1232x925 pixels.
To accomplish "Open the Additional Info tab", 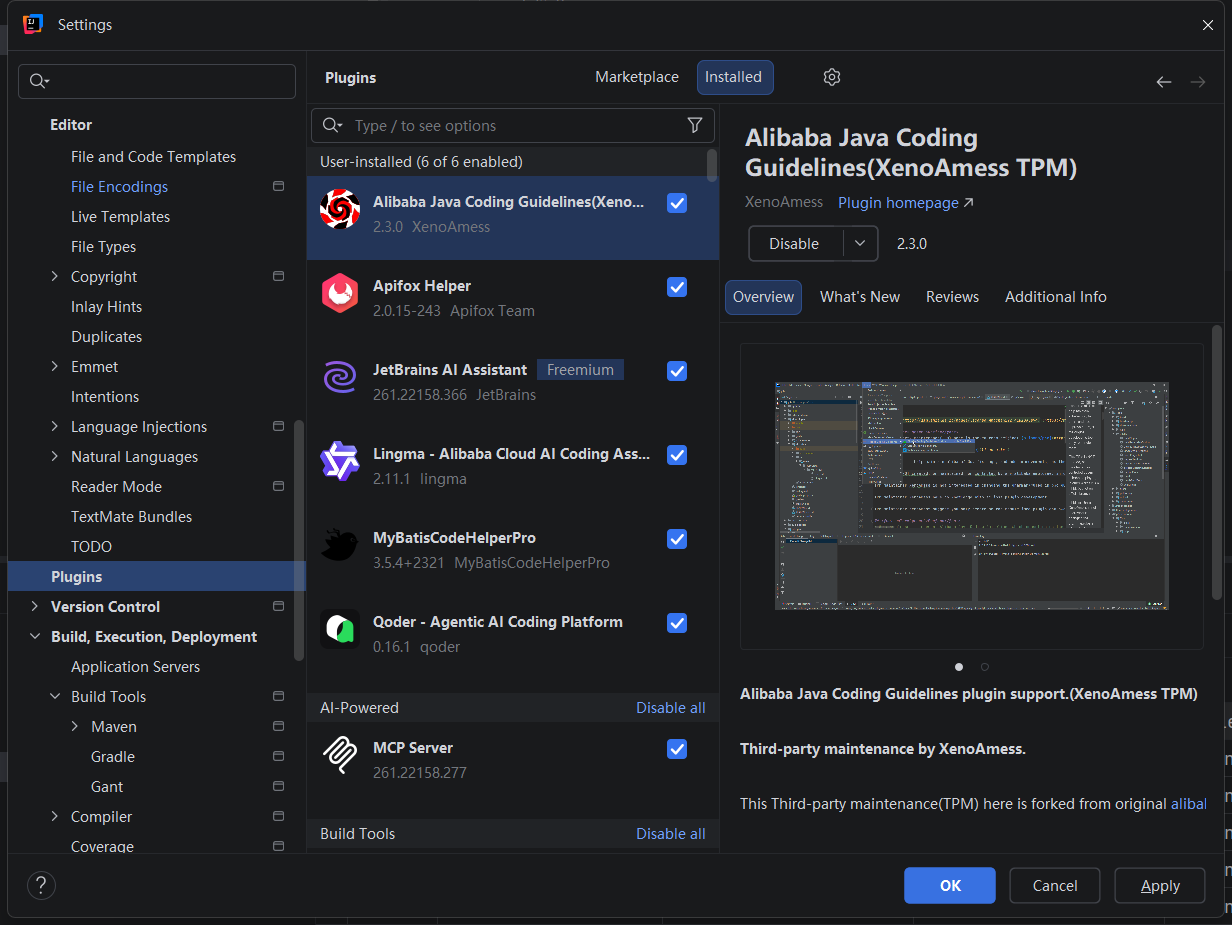I will (x=1056, y=297).
